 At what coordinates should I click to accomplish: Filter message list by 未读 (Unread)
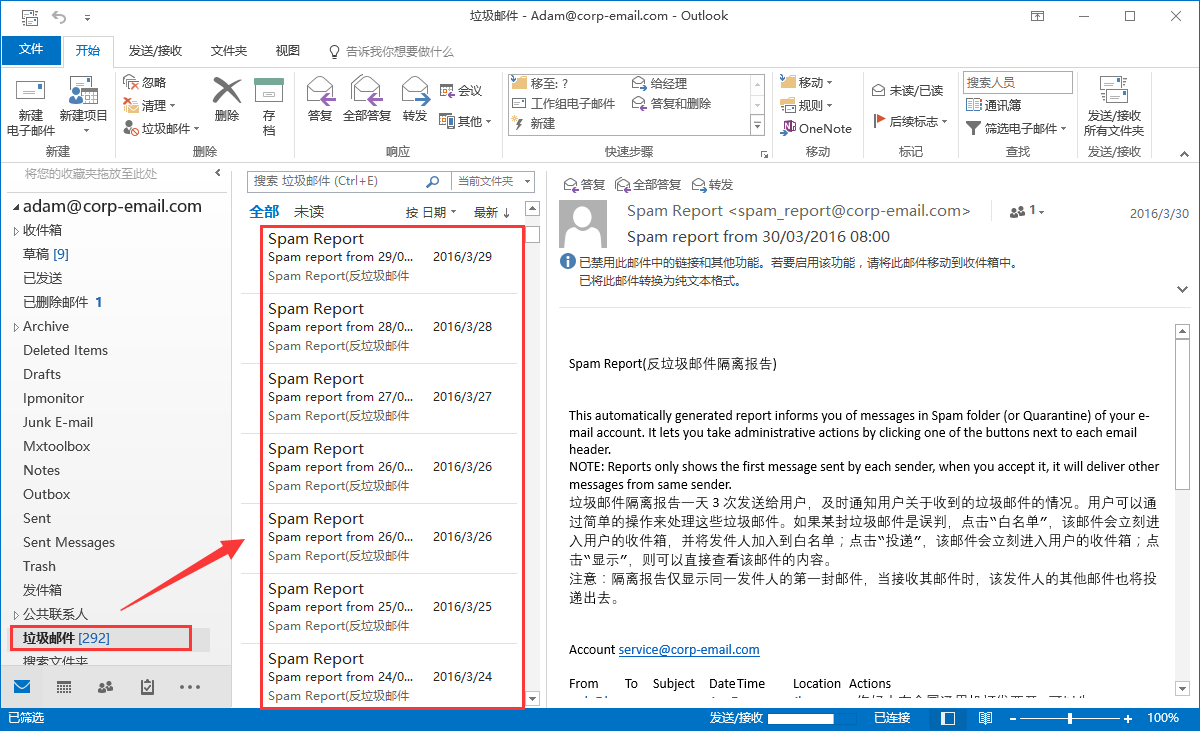[309, 212]
